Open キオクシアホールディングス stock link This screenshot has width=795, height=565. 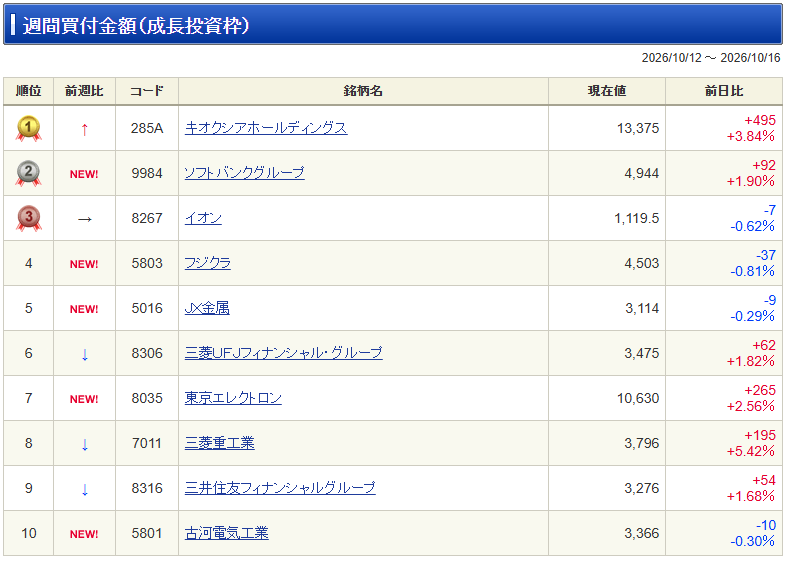(x=266, y=128)
